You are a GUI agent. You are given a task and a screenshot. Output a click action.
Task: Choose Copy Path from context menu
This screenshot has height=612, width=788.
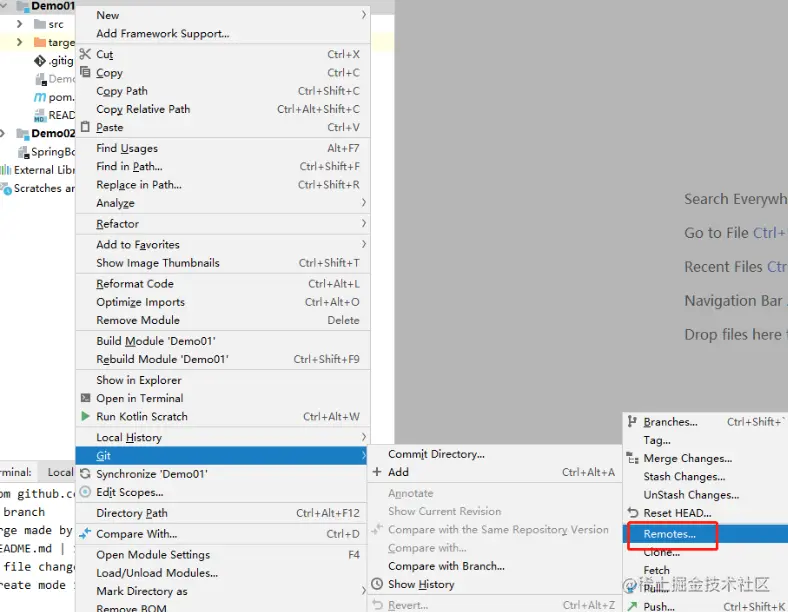223,91
